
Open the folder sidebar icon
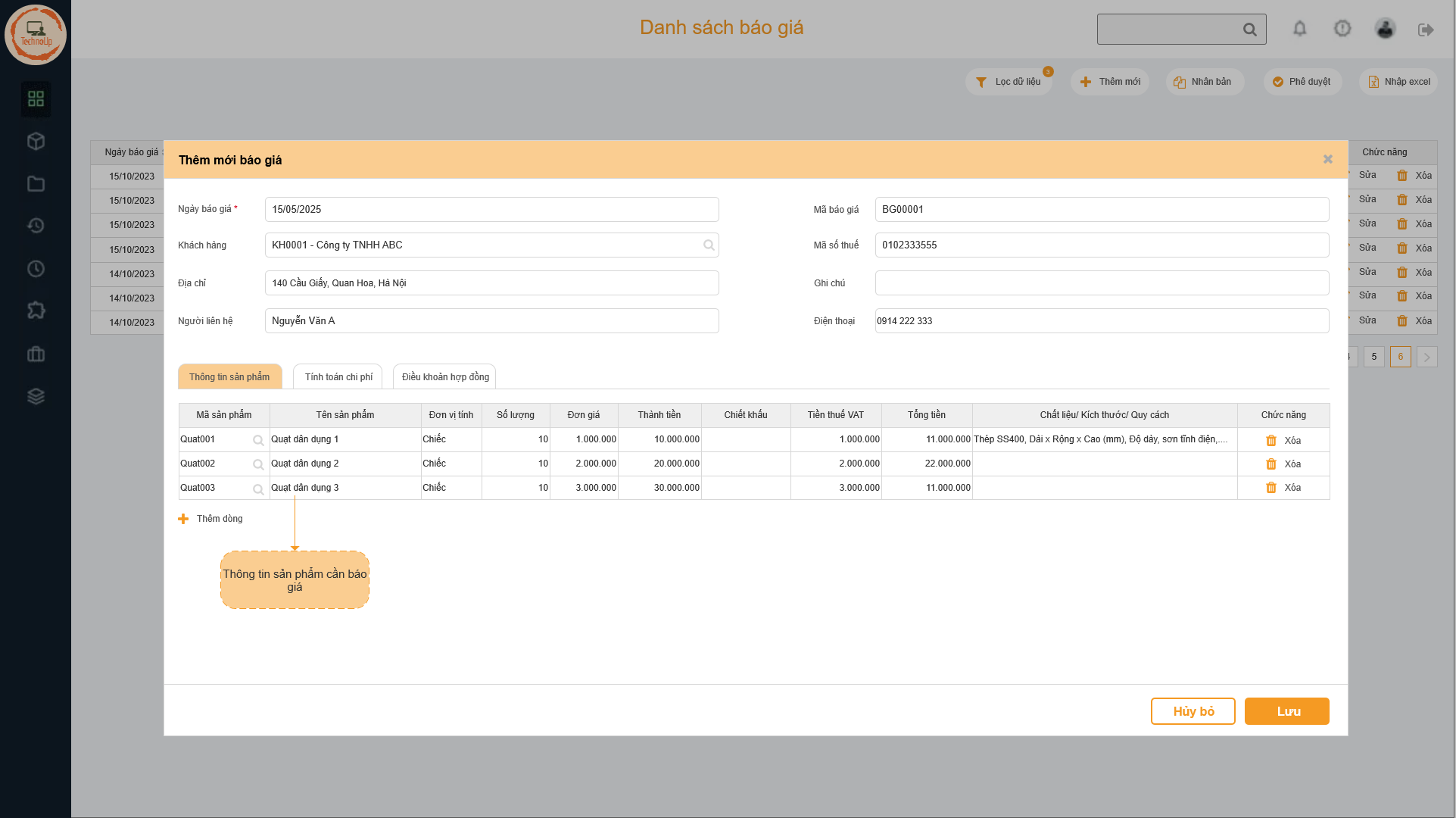click(36, 183)
